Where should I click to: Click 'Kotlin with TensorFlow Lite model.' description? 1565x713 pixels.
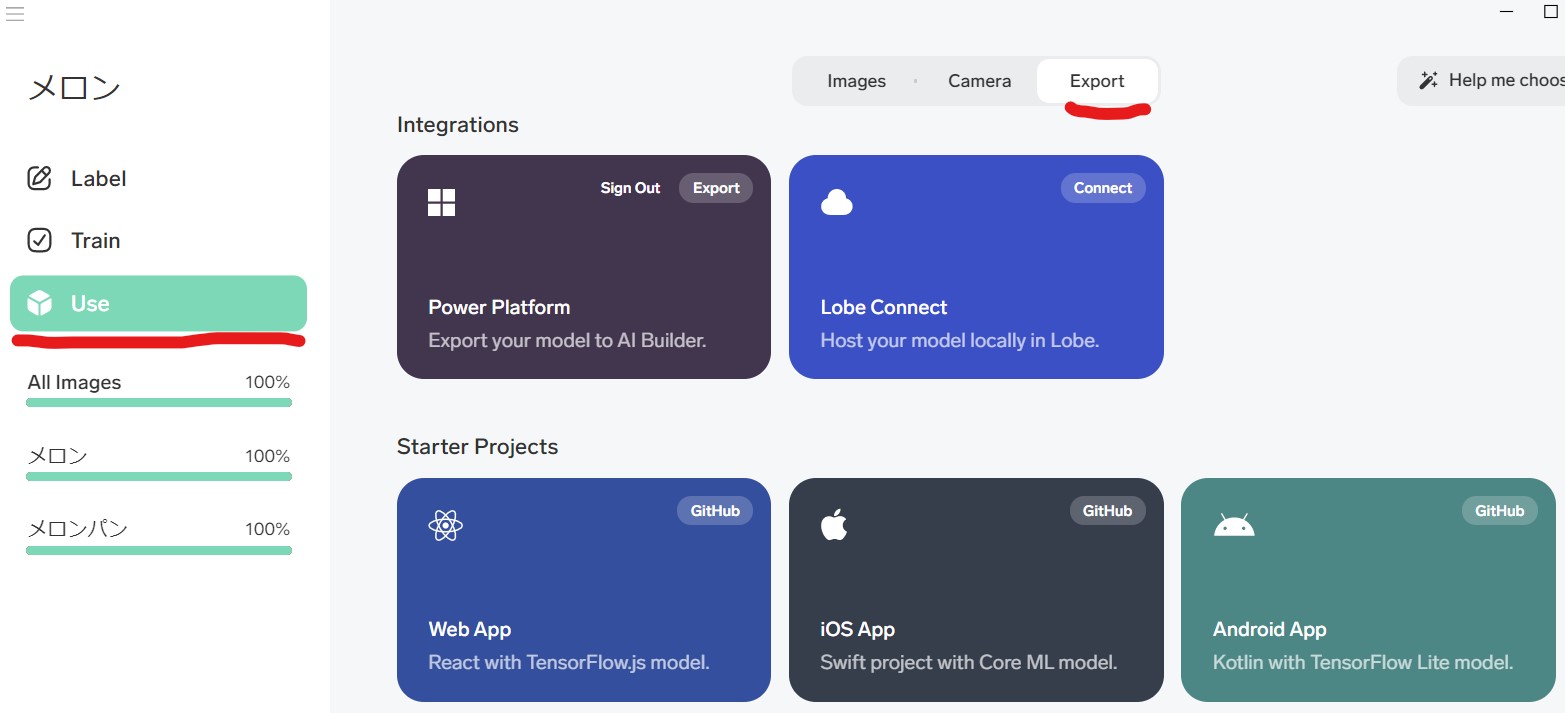click(1363, 663)
